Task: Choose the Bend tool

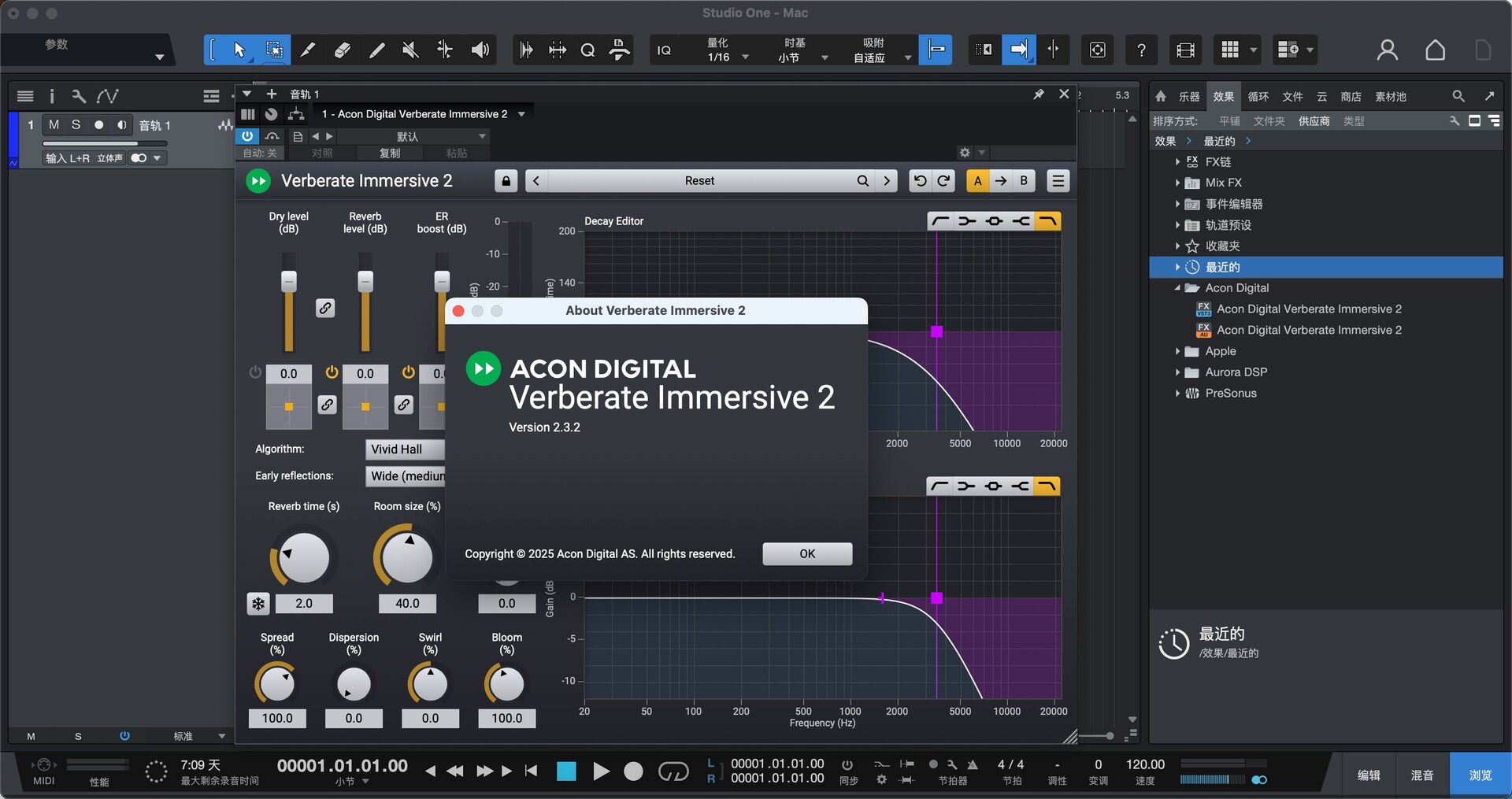Action: (445, 50)
